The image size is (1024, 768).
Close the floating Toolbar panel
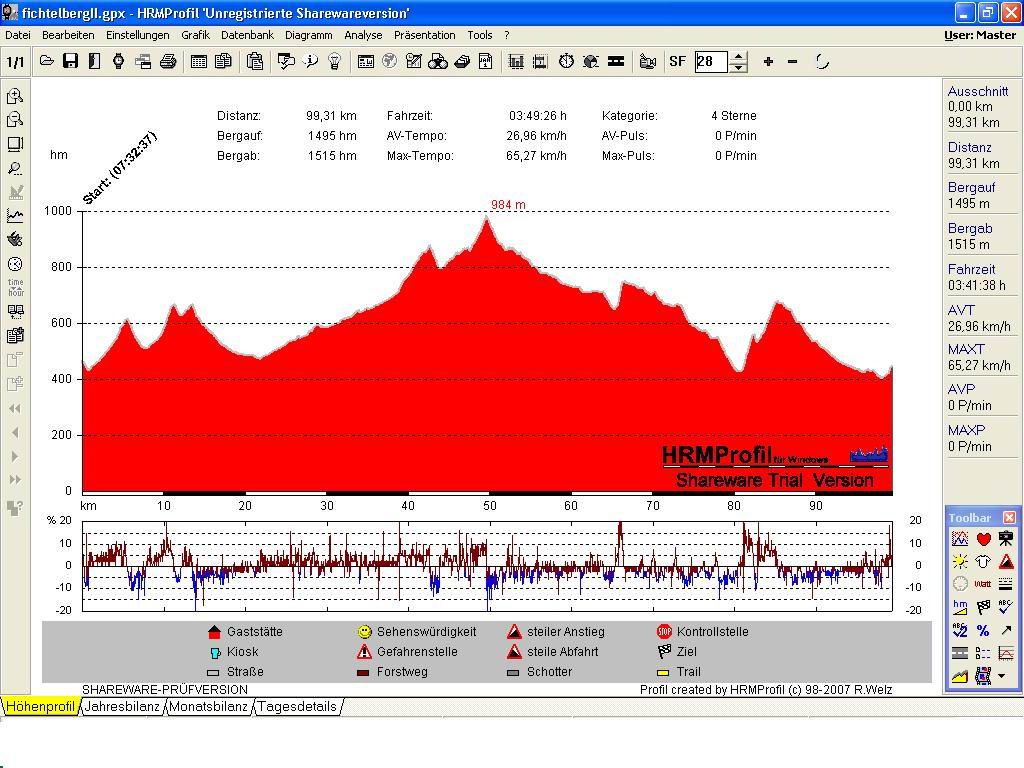pyautogui.click(x=1009, y=517)
